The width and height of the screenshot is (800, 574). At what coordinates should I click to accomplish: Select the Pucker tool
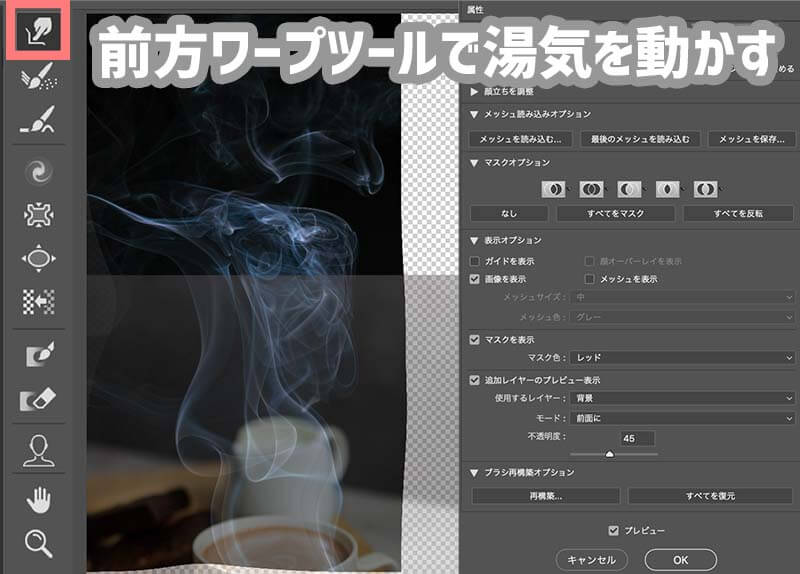[38, 215]
